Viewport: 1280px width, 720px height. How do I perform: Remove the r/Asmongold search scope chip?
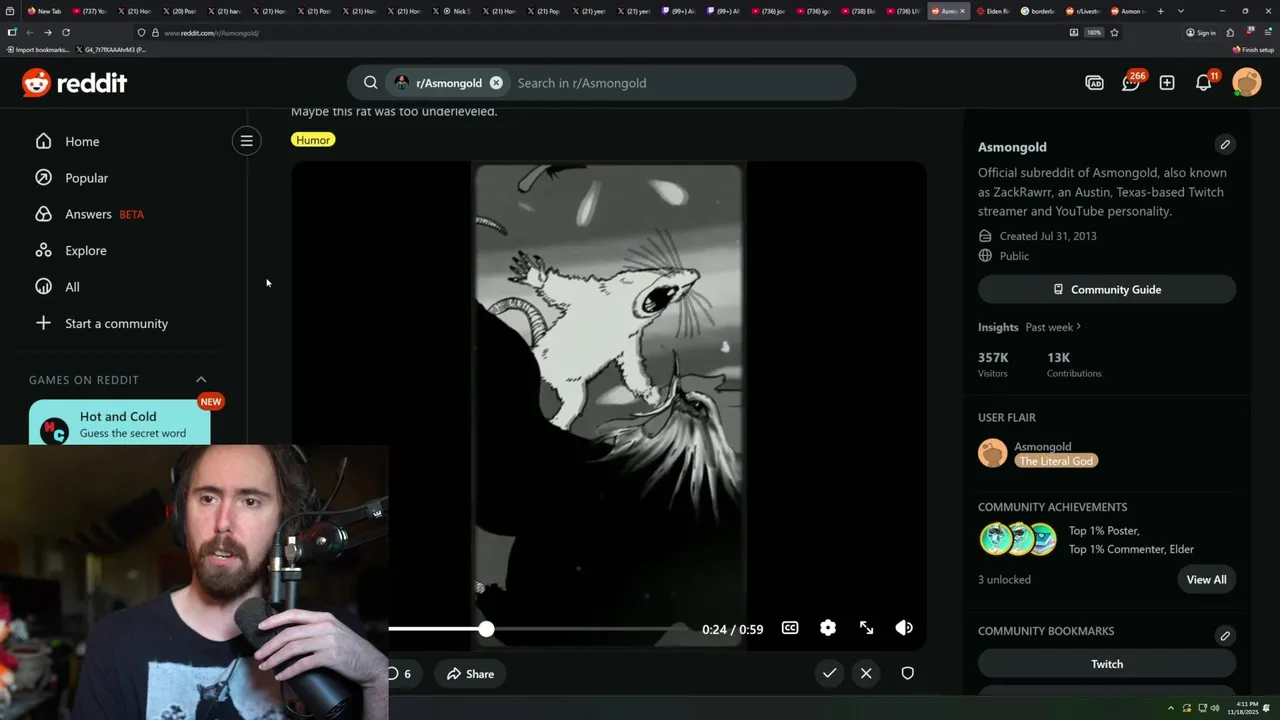tap(496, 83)
